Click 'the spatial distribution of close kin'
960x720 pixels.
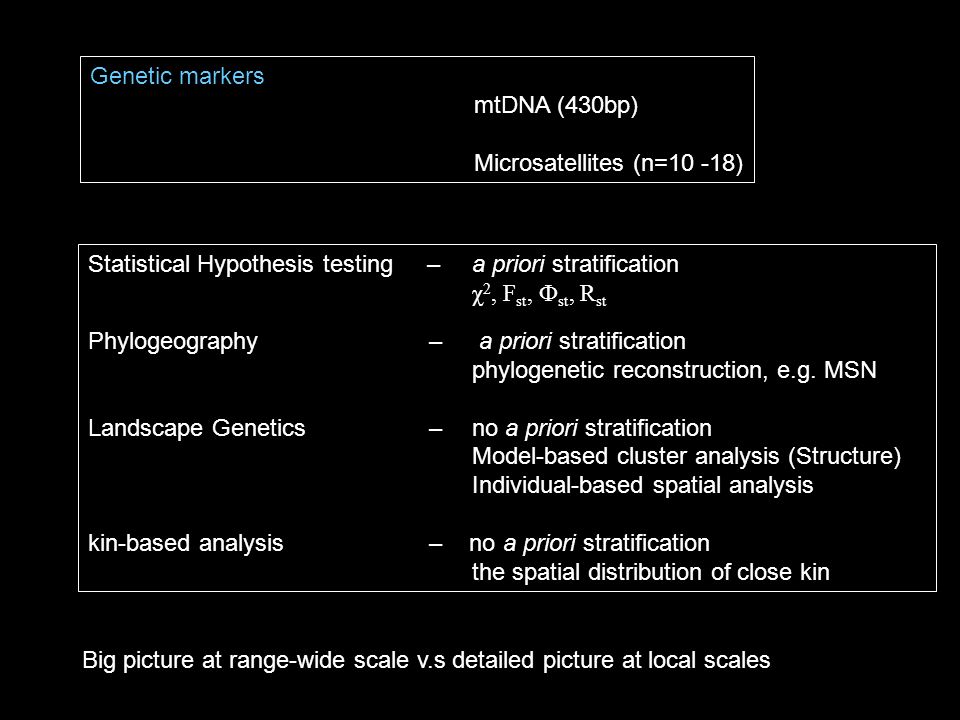click(650, 572)
